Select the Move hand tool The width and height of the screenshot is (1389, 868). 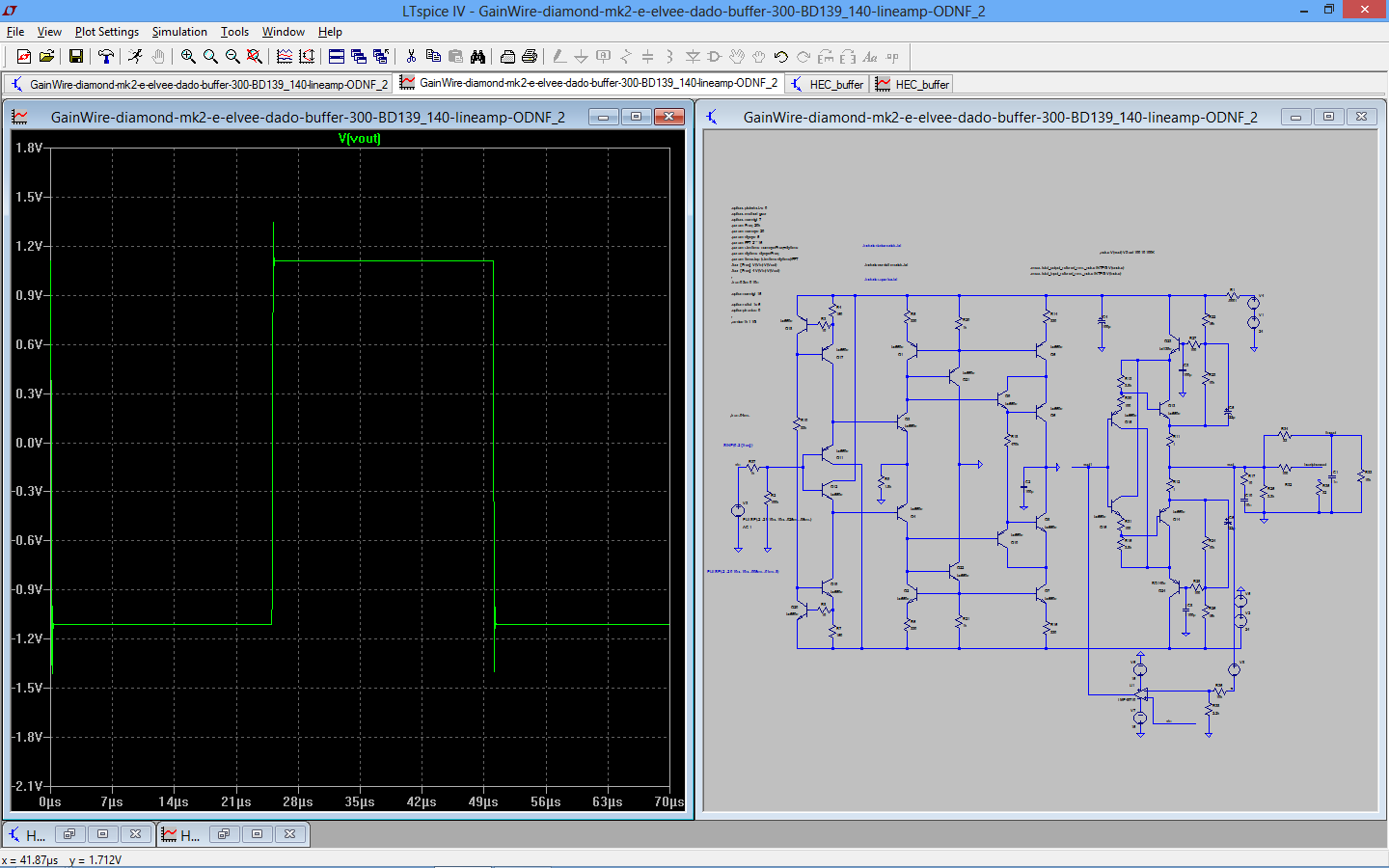coord(737,57)
